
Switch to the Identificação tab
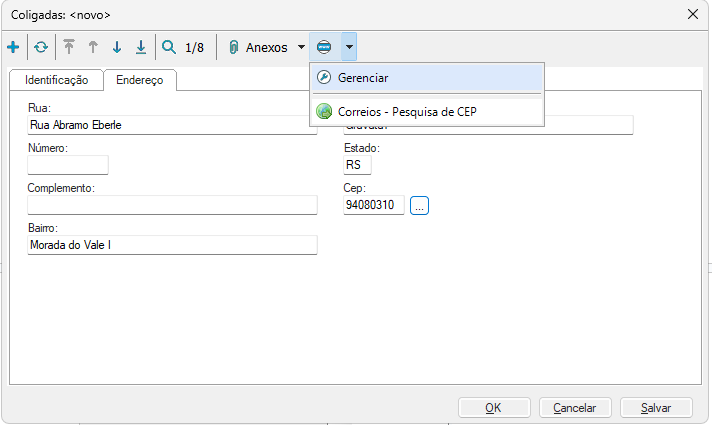tap(56, 80)
